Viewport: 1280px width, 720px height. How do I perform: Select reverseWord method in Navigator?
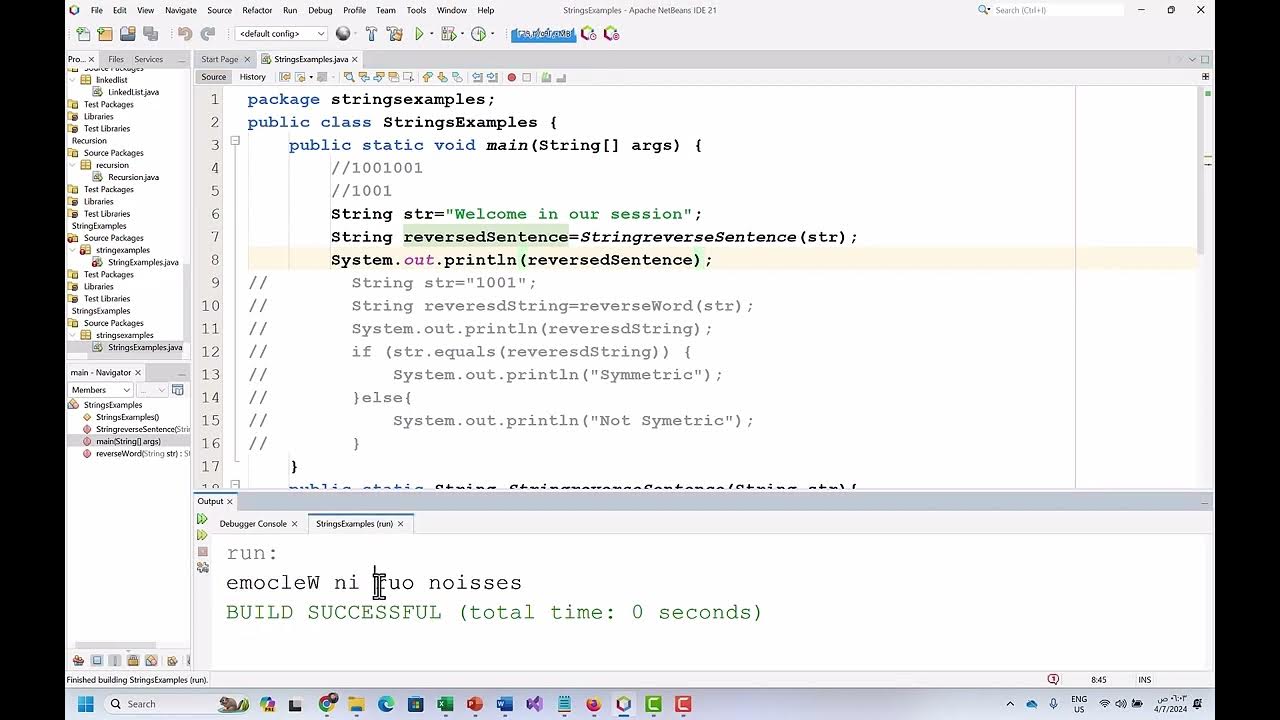pyautogui.click(x=139, y=454)
